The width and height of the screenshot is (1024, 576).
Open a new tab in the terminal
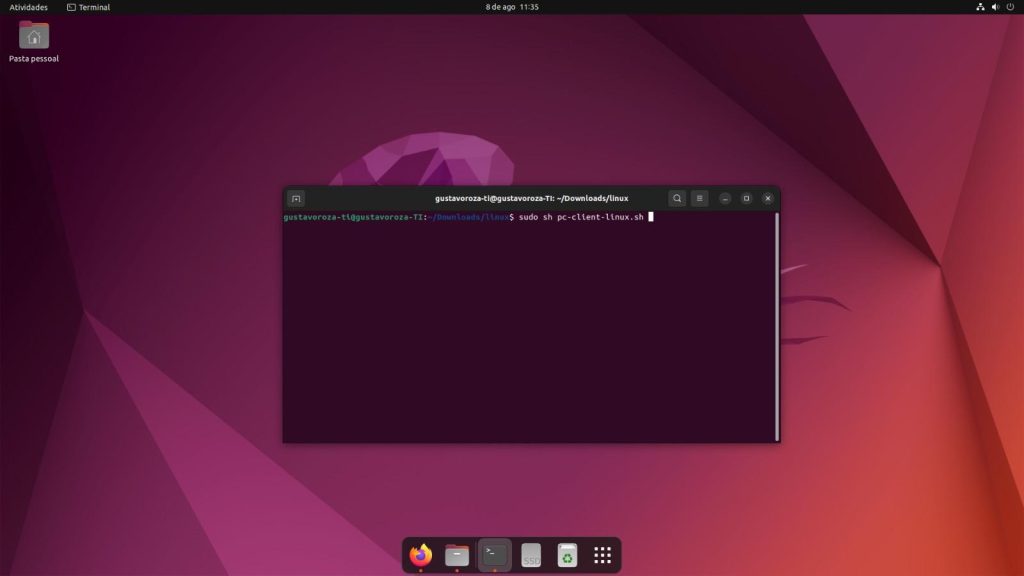[295, 198]
